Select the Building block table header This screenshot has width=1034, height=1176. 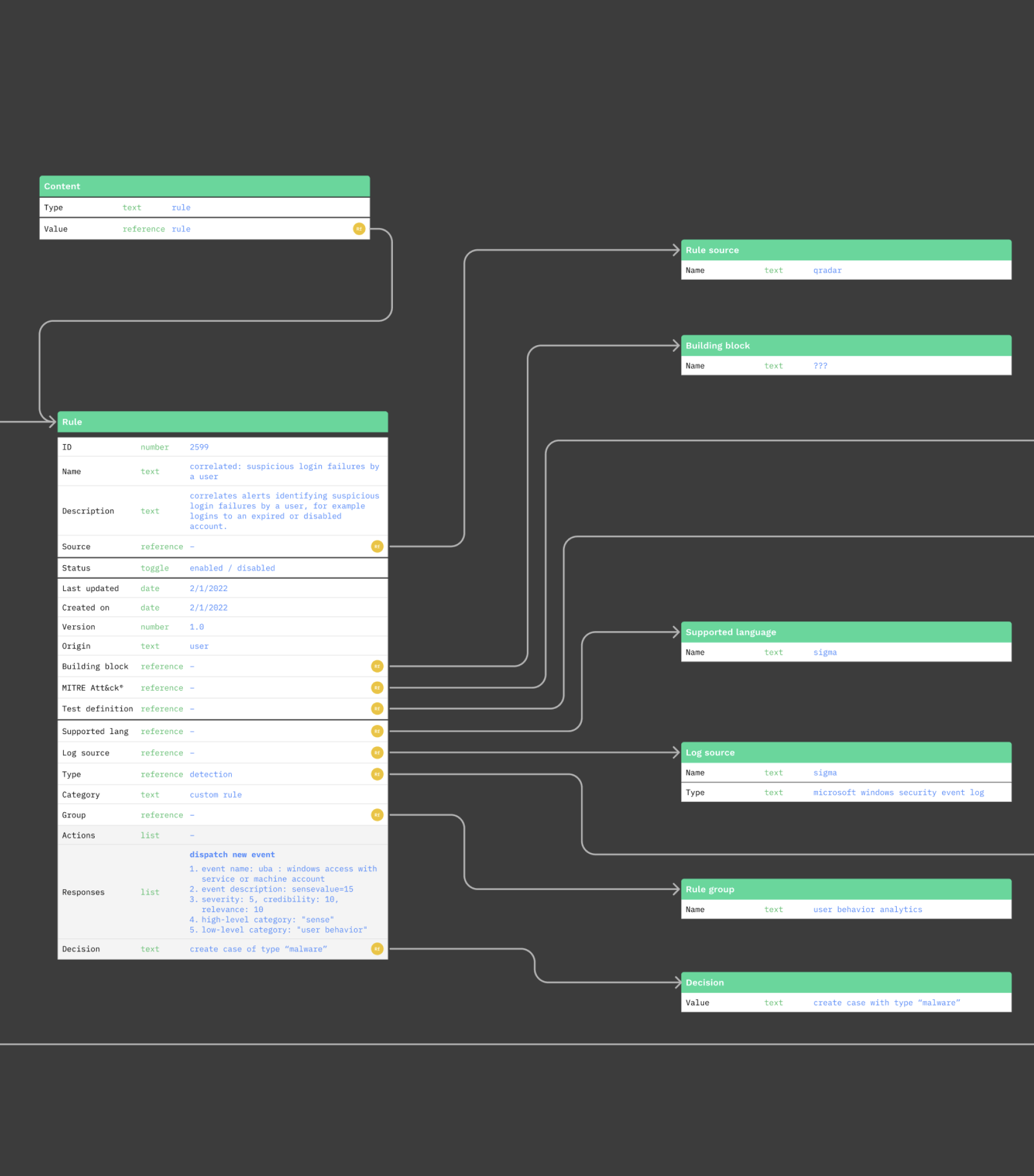847,346
